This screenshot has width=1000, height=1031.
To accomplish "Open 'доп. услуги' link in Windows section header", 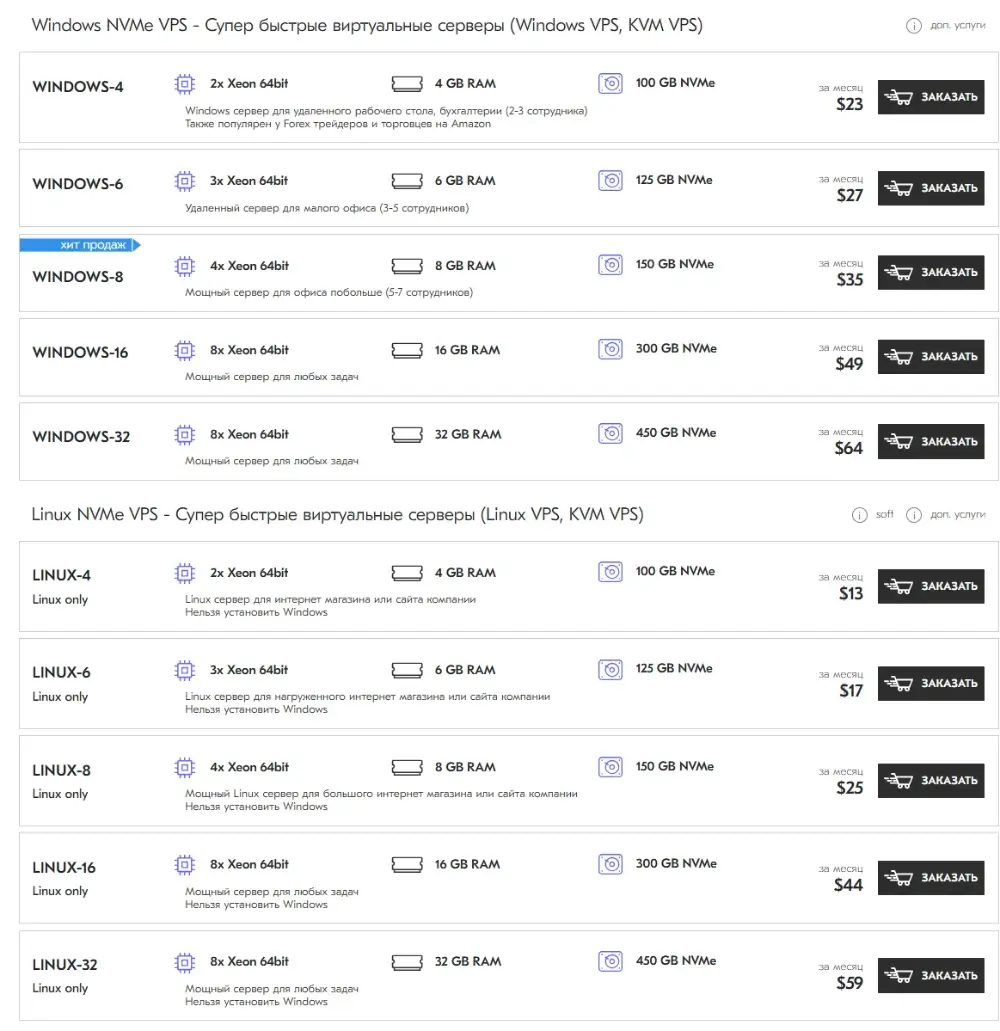I will coord(957,26).
